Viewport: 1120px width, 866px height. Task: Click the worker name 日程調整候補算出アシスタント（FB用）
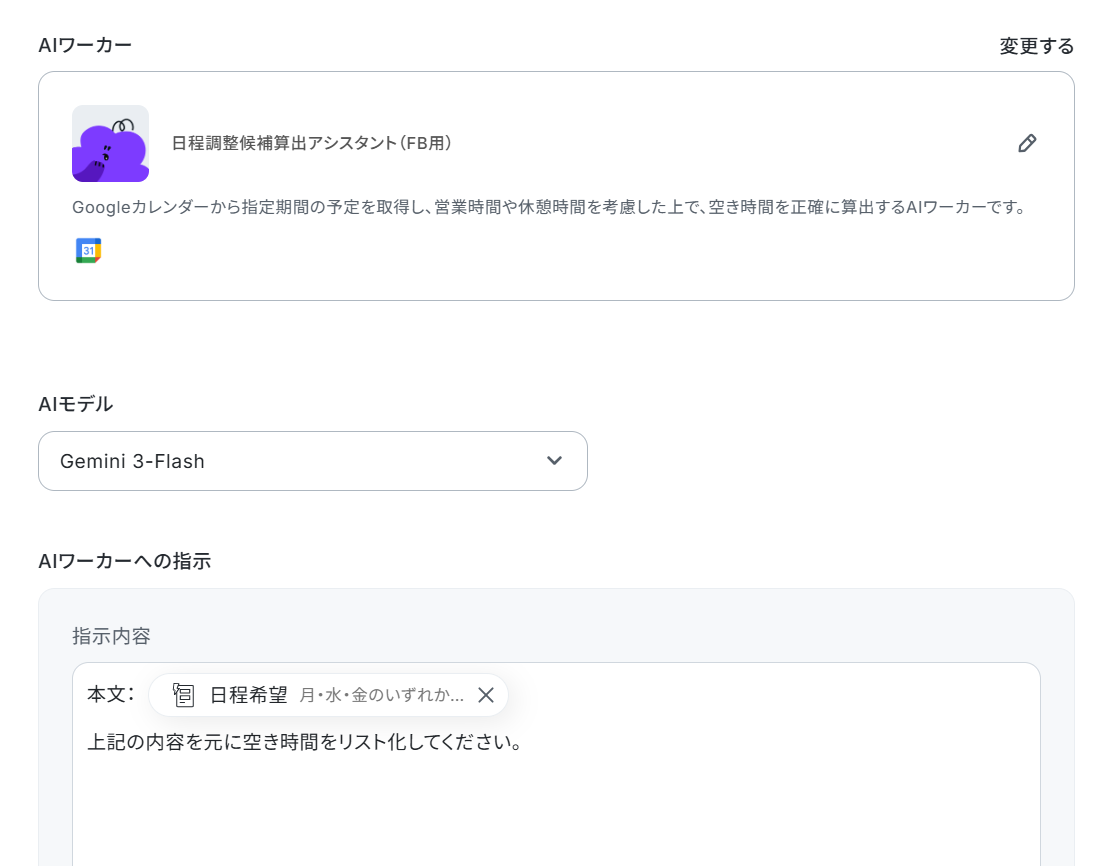312,143
